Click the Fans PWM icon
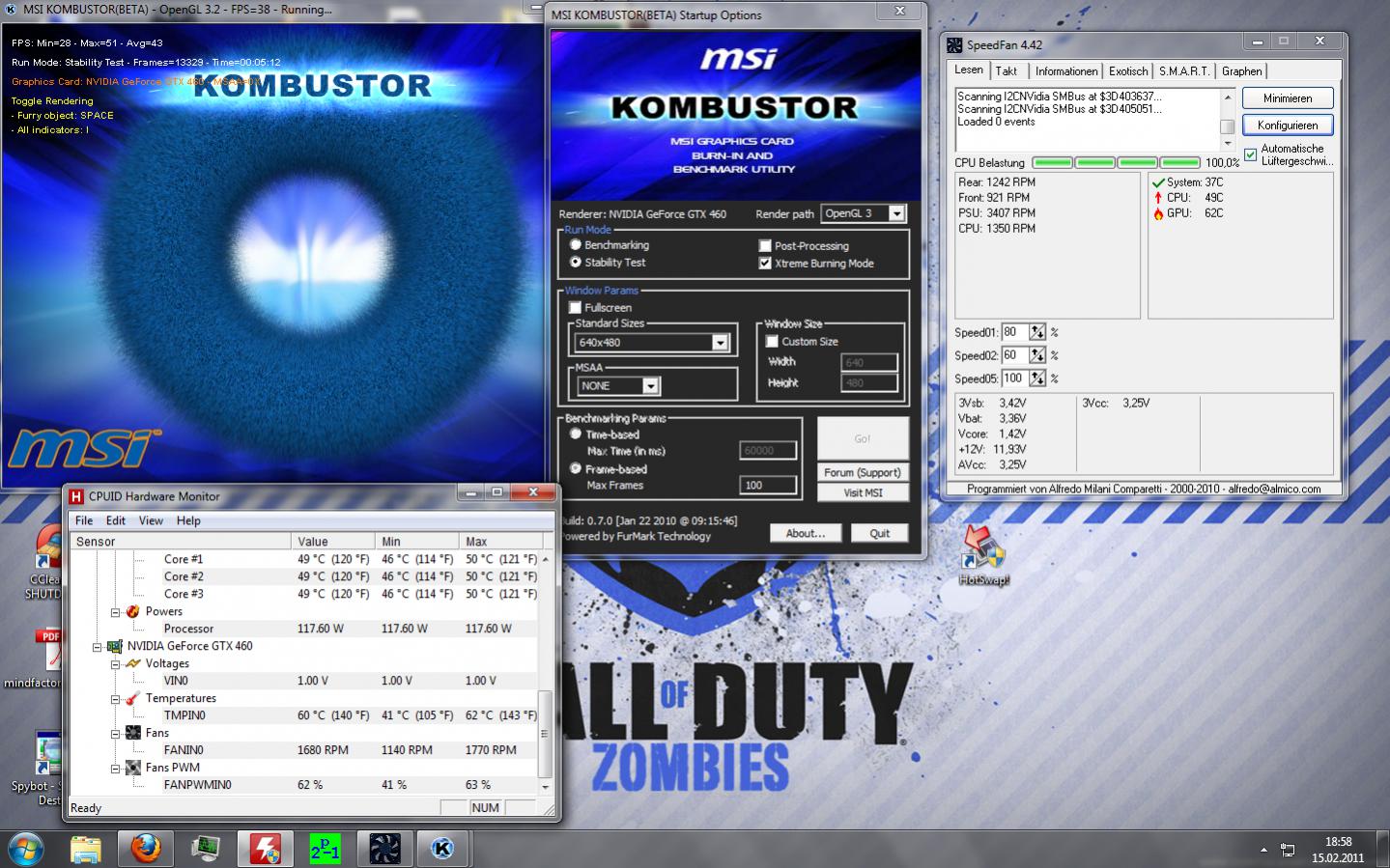 [132, 768]
